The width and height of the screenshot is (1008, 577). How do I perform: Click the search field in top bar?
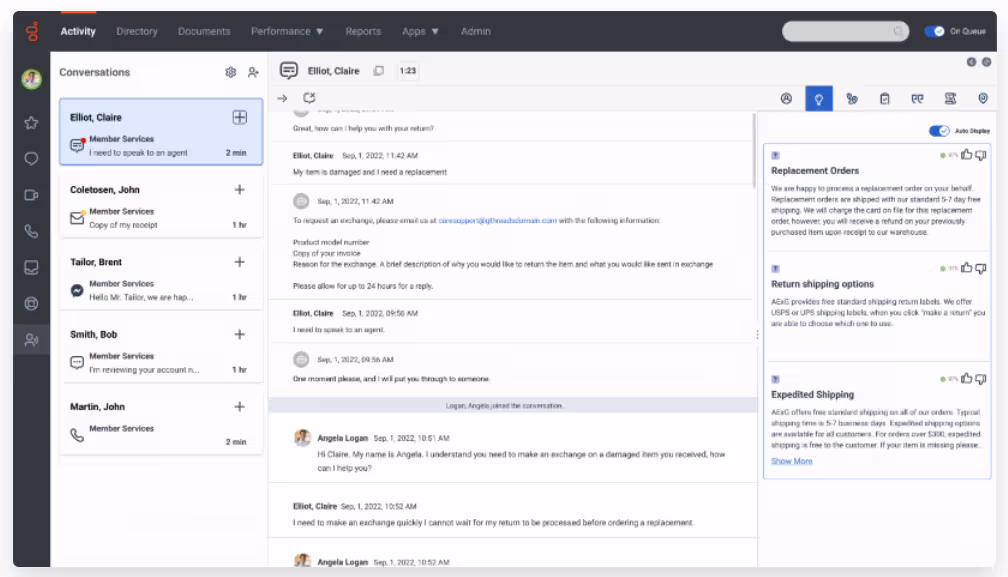coord(845,31)
